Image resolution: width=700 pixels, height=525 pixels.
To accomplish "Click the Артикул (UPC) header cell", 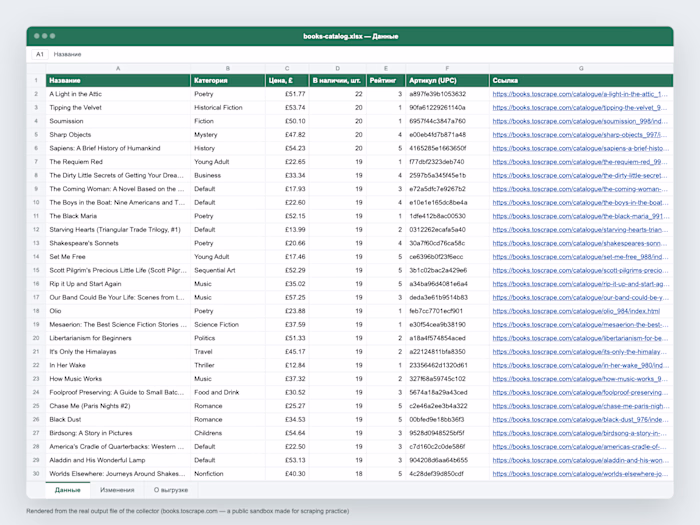I will tap(447, 80).
